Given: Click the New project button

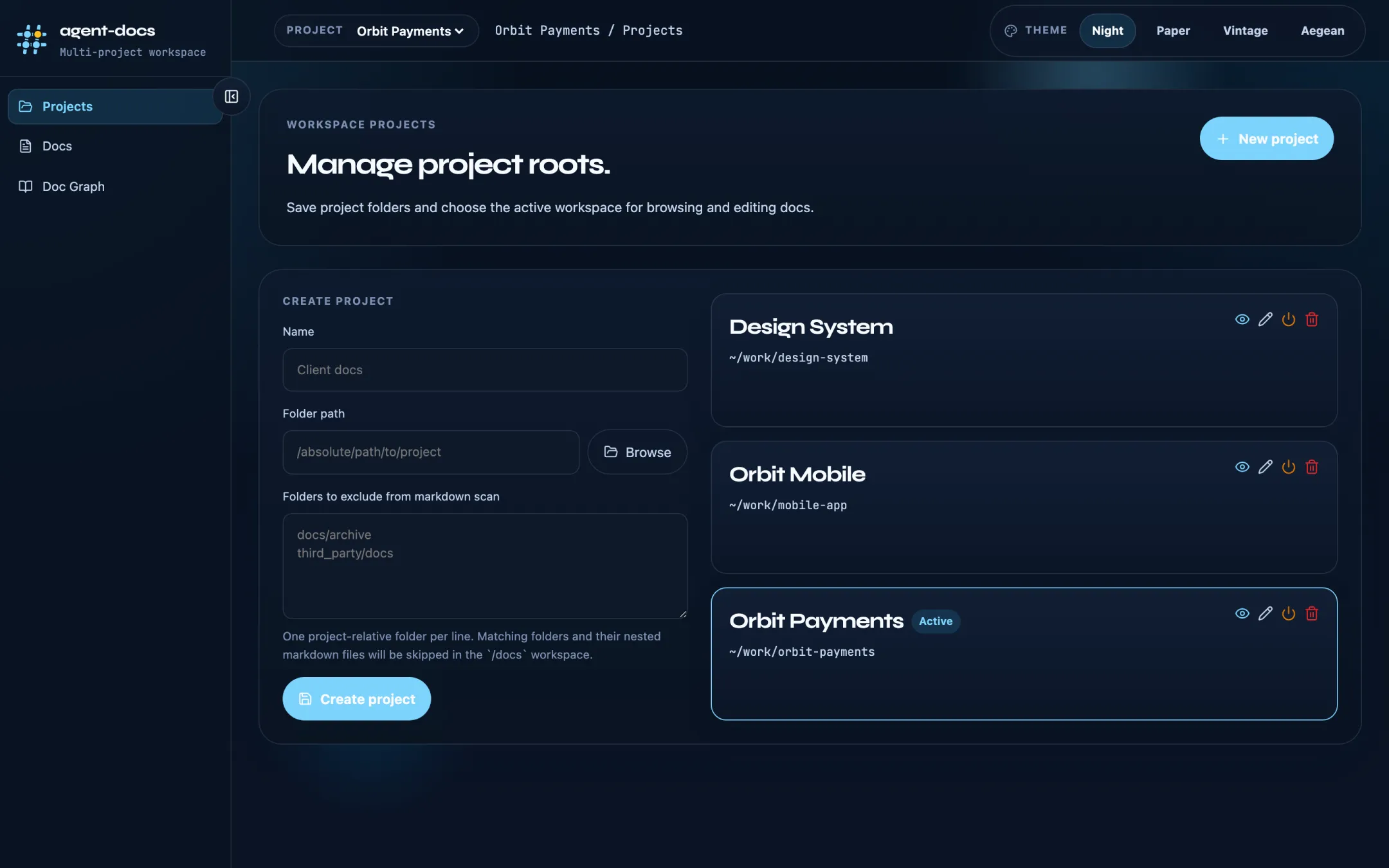Looking at the screenshot, I should (x=1266, y=138).
